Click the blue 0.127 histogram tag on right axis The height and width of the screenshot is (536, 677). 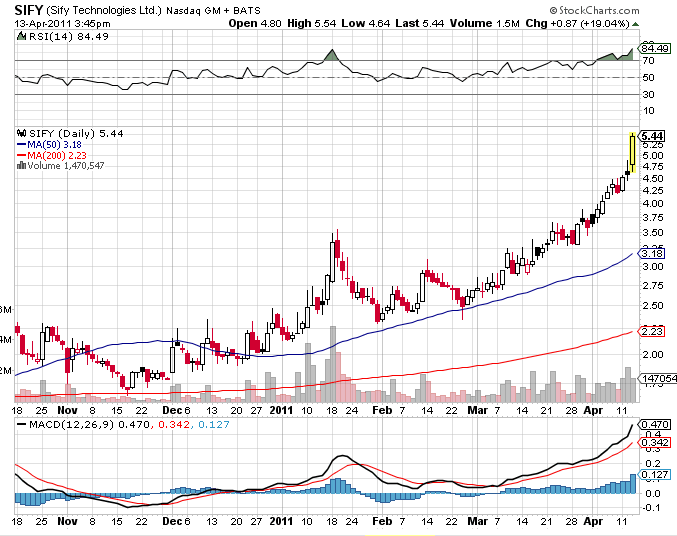655,475
